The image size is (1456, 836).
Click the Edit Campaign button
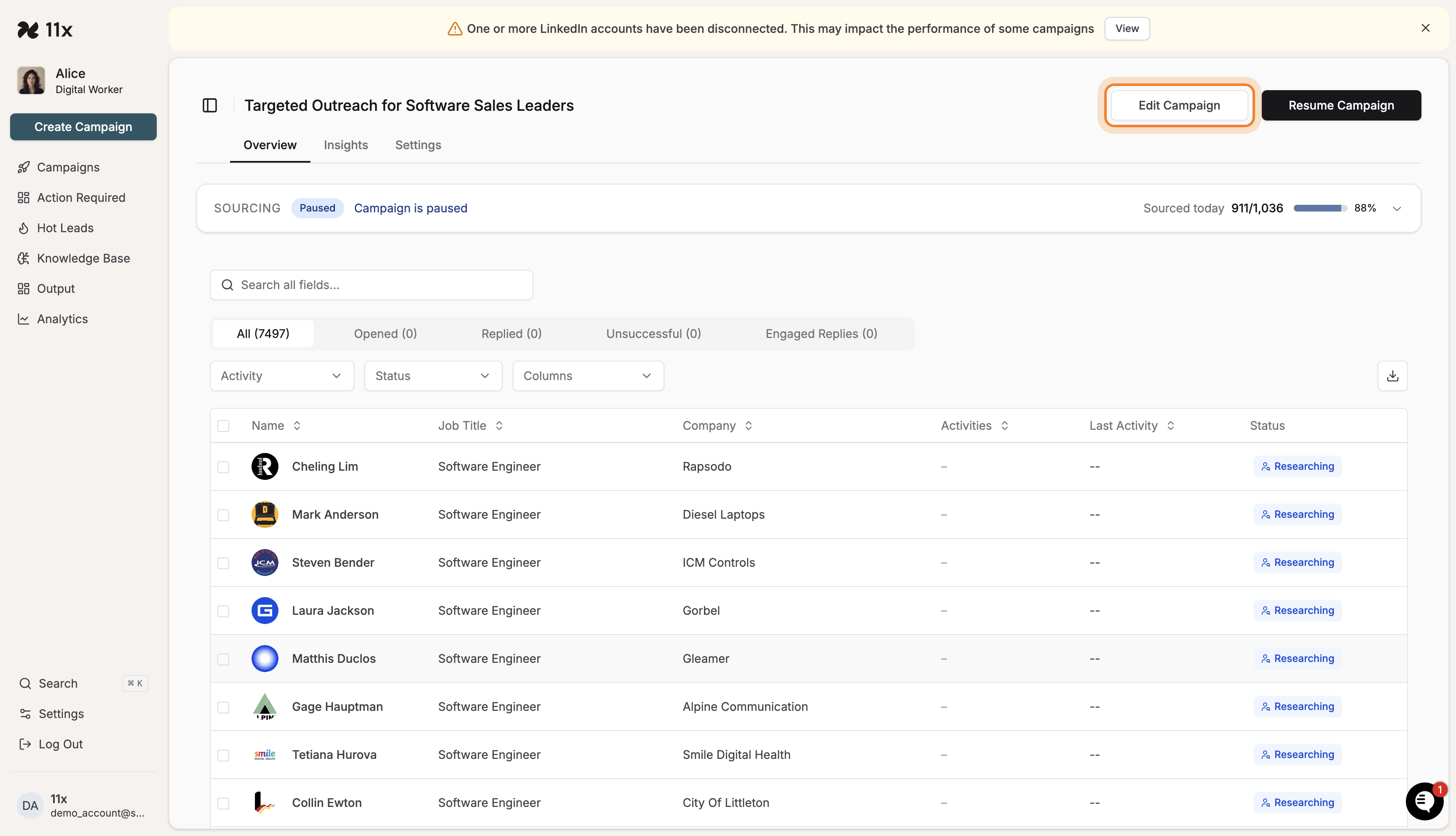pos(1179,105)
